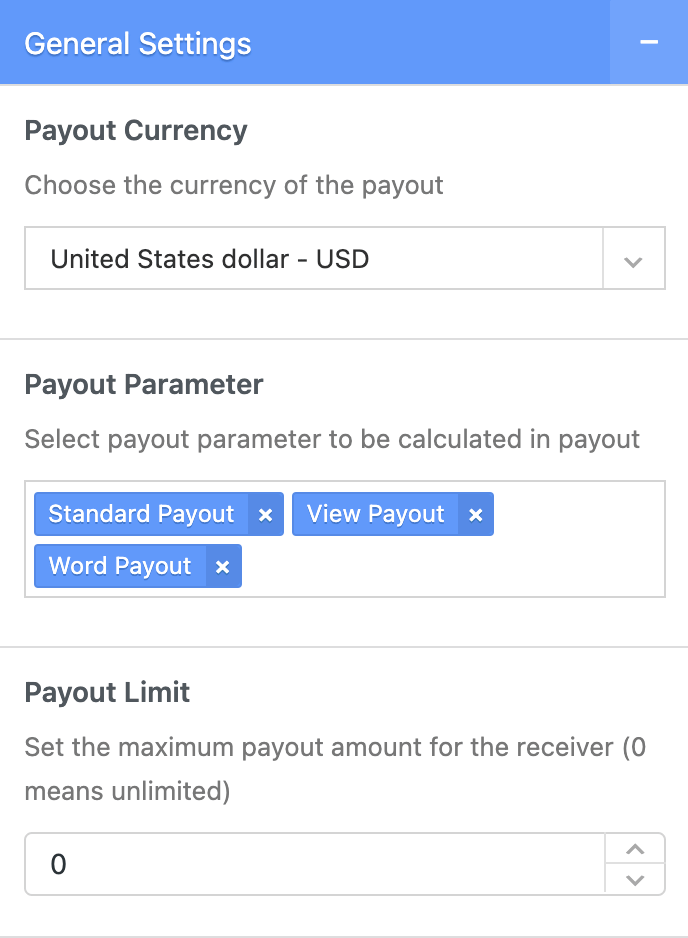Remove the Standard Payout tag

265,515
